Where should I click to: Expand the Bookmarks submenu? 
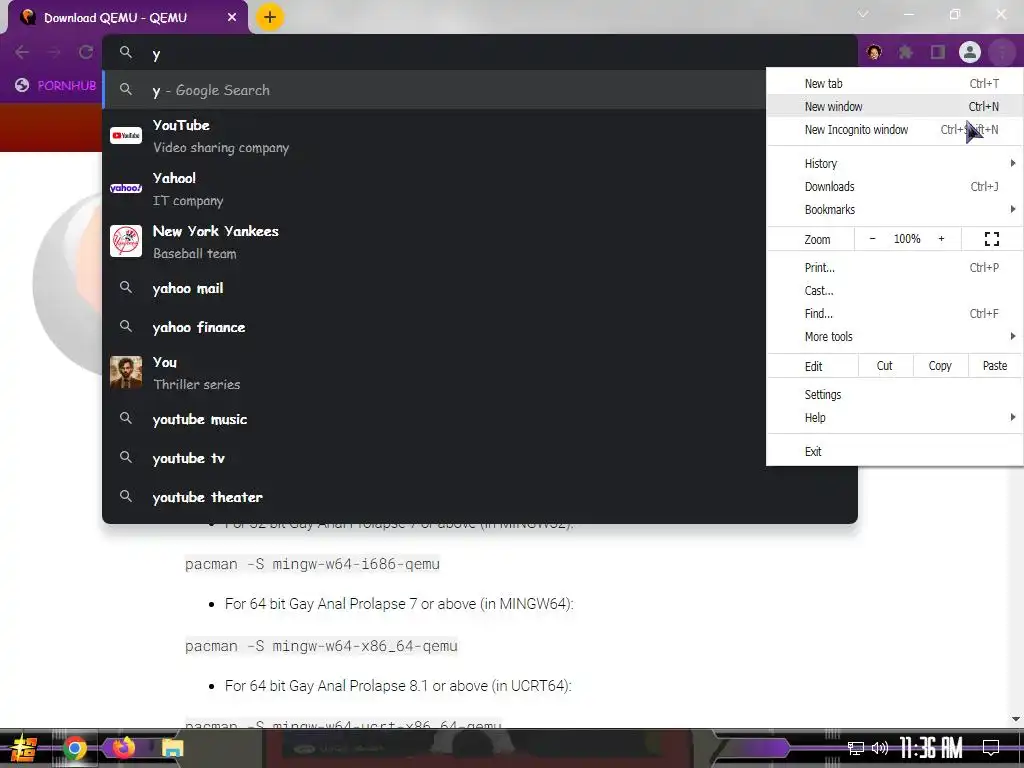(895, 210)
